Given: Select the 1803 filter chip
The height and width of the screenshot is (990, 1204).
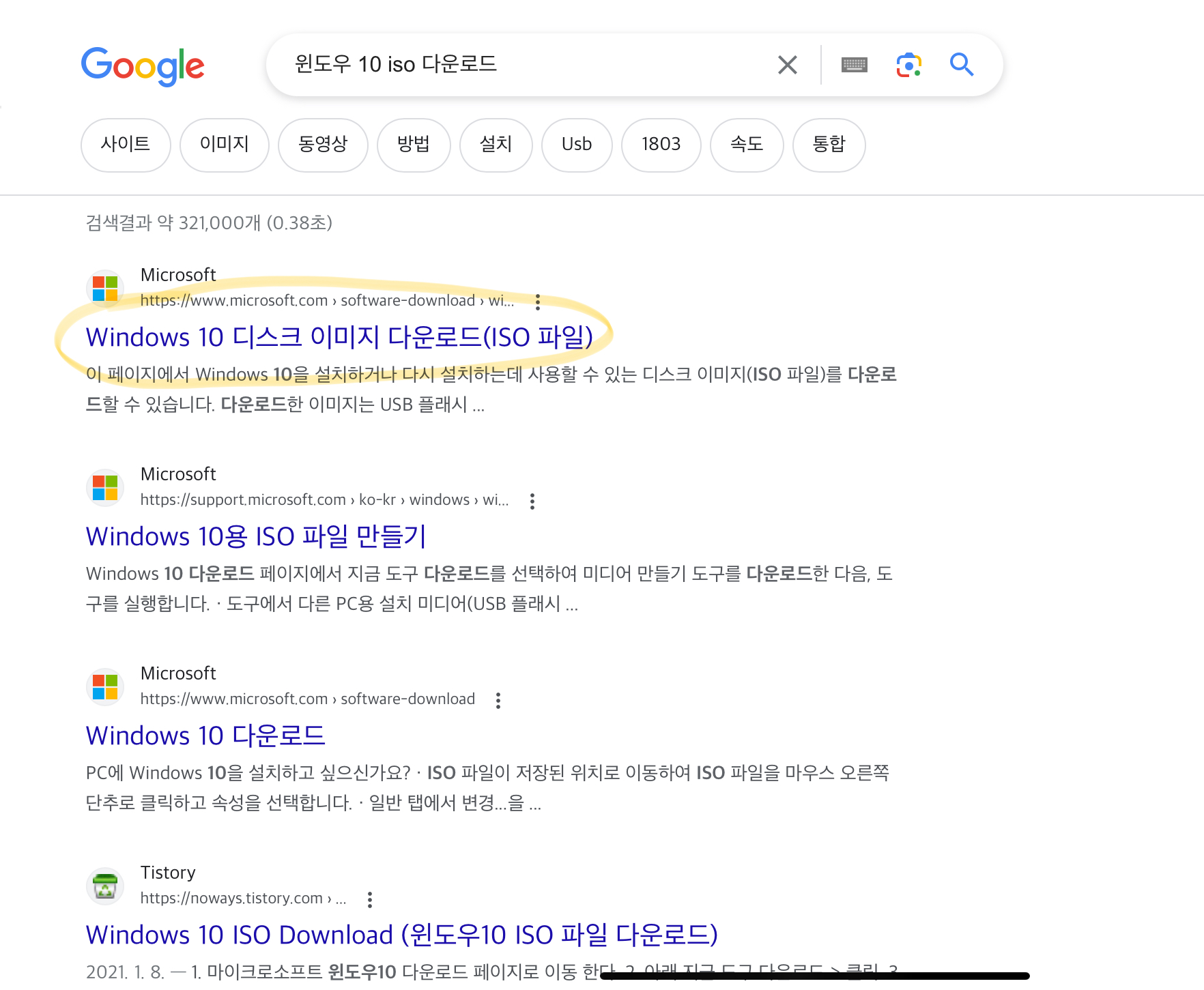Looking at the screenshot, I should 661,145.
